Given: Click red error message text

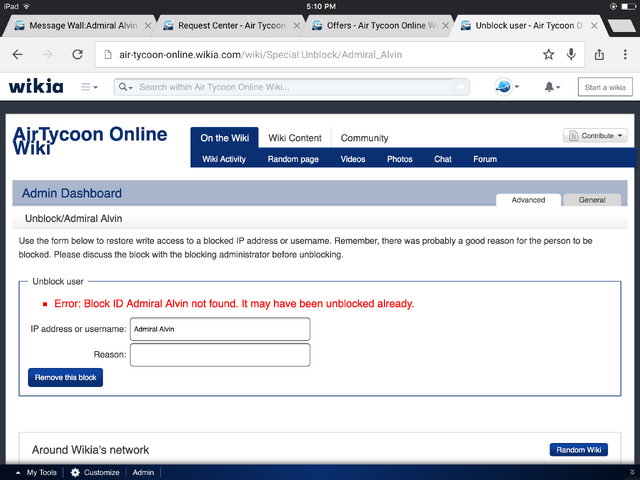Looking at the screenshot, I should (x=234, y=304).
